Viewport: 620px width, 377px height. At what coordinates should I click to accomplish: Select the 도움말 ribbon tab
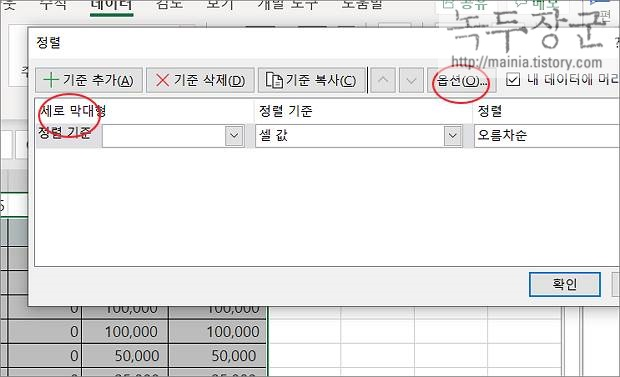point(362,5)
